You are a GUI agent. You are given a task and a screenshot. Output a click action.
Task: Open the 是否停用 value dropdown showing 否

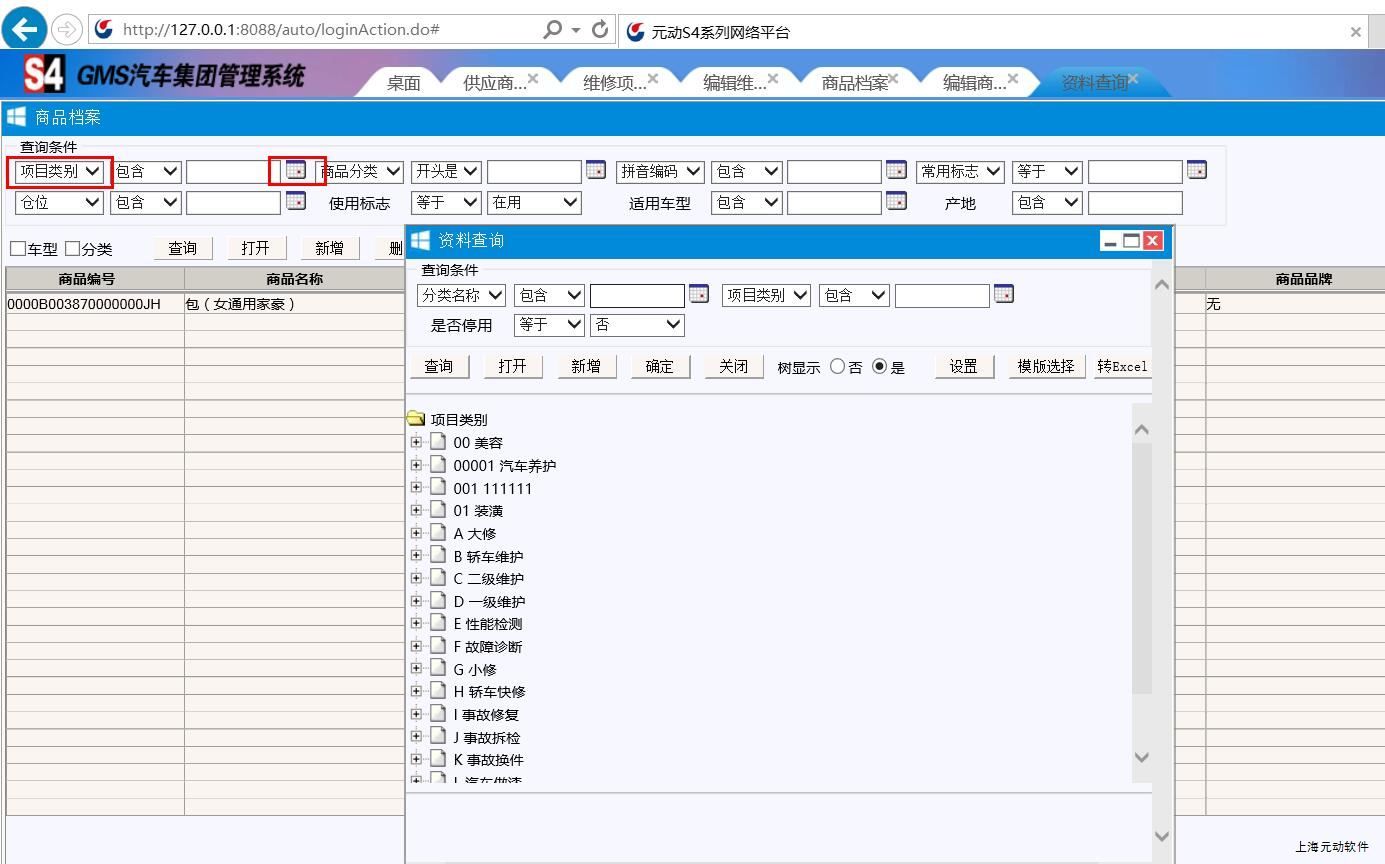click(637, 325)
